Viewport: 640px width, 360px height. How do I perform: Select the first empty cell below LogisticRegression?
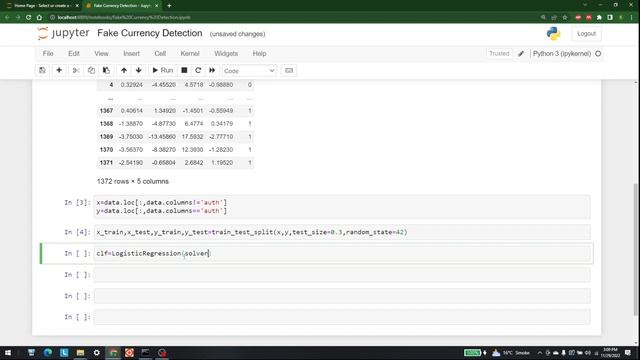342,275
